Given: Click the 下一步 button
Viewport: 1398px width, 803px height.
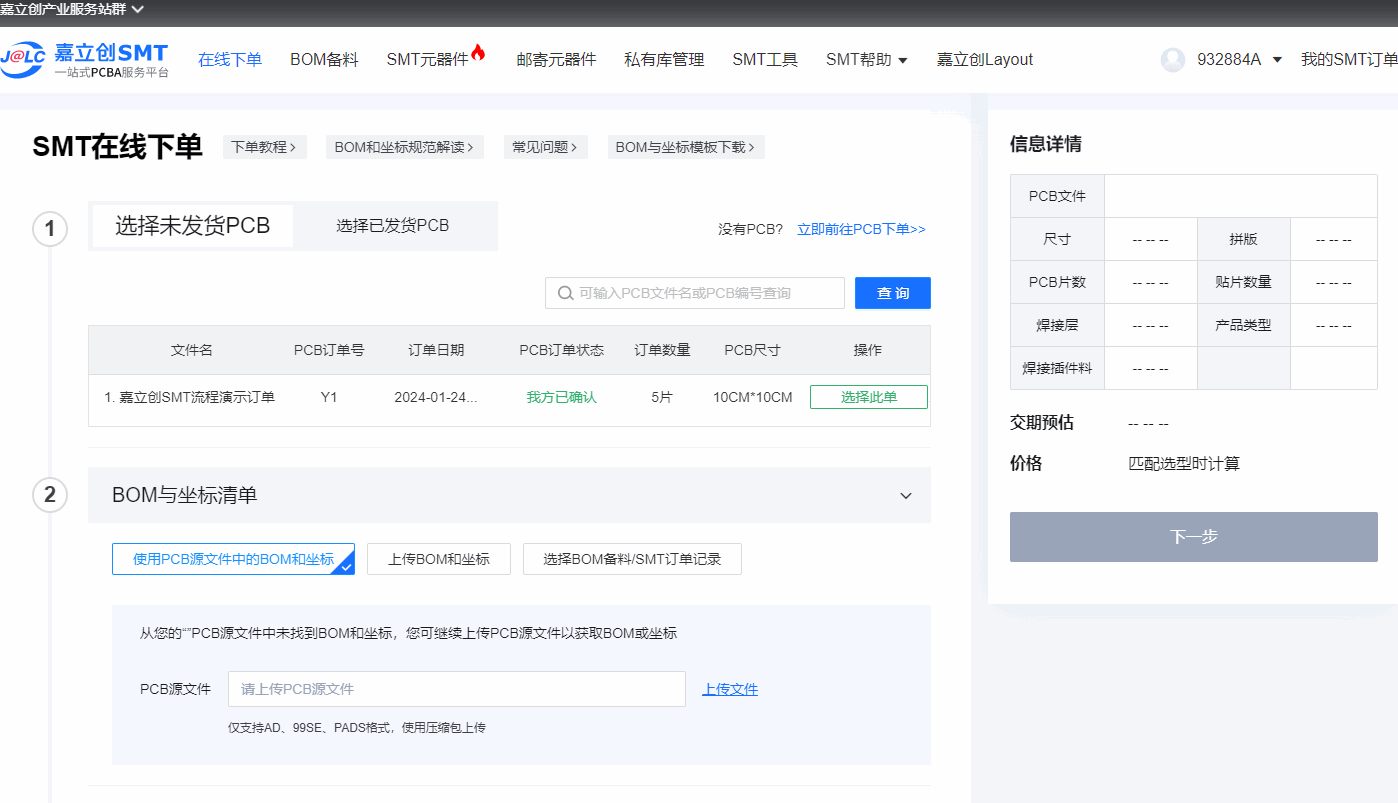Looking at the screenshot, I should point(1194,537).
